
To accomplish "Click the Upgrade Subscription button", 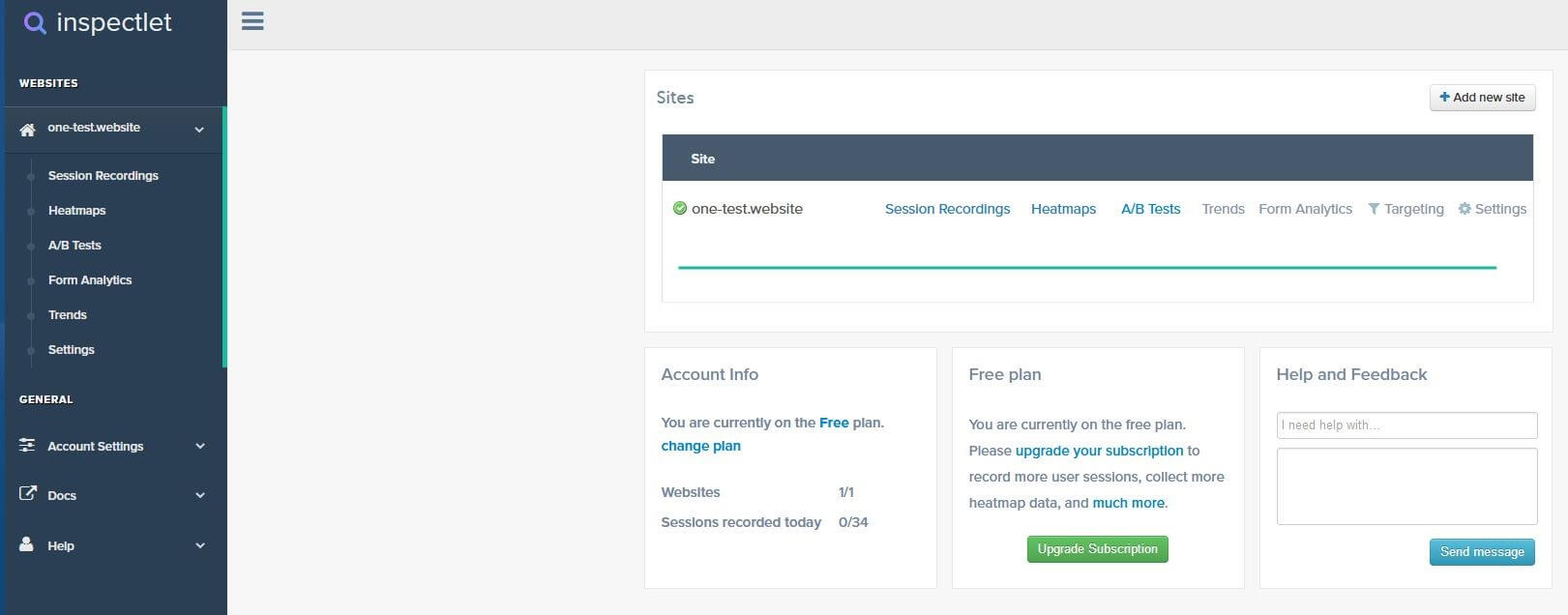I will pyautogui.click(x=1097, y=549).
